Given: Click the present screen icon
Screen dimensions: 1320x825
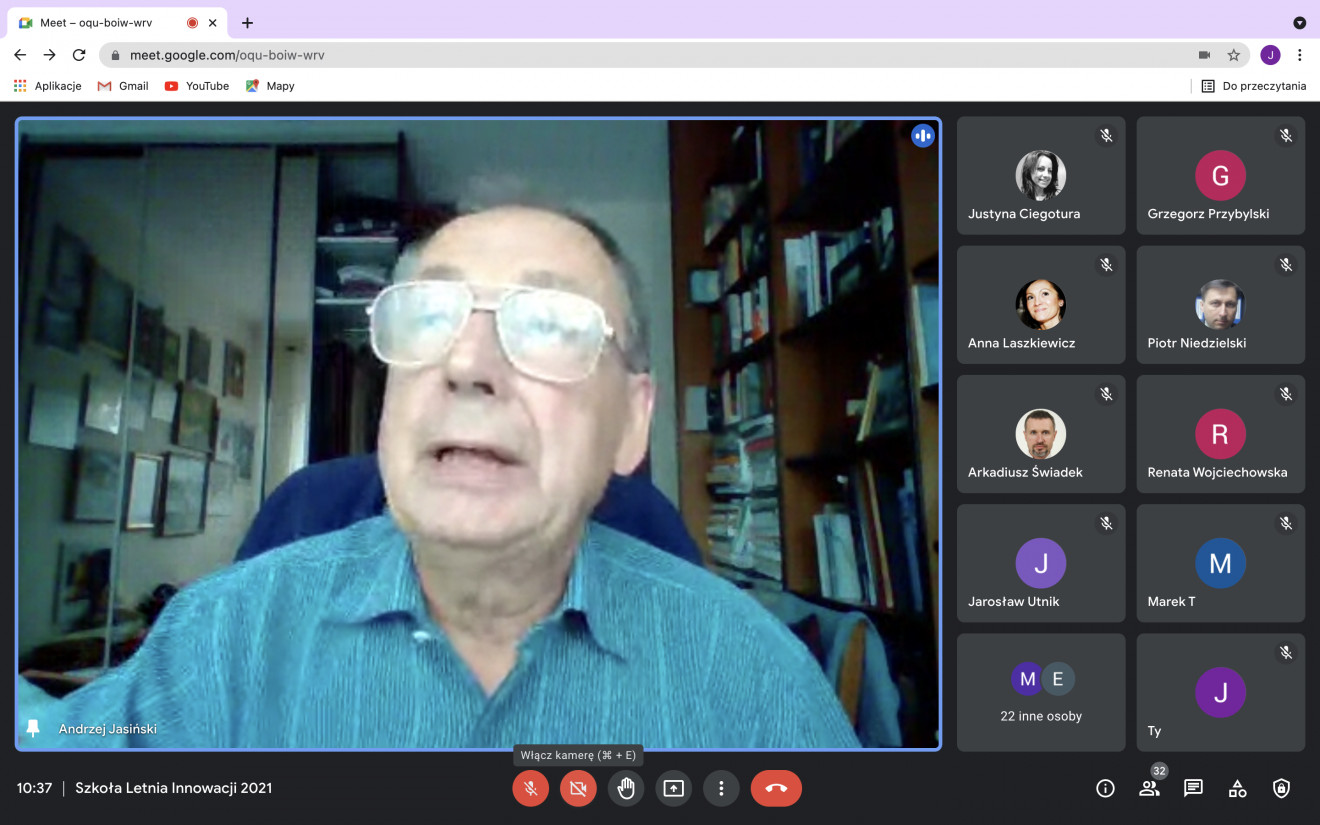Looking at the screenshot, I should point(674,788).
